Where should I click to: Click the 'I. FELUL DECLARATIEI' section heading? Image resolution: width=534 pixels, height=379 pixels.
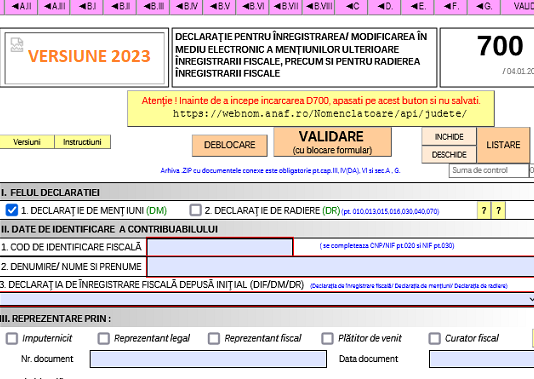pos(50,193)
